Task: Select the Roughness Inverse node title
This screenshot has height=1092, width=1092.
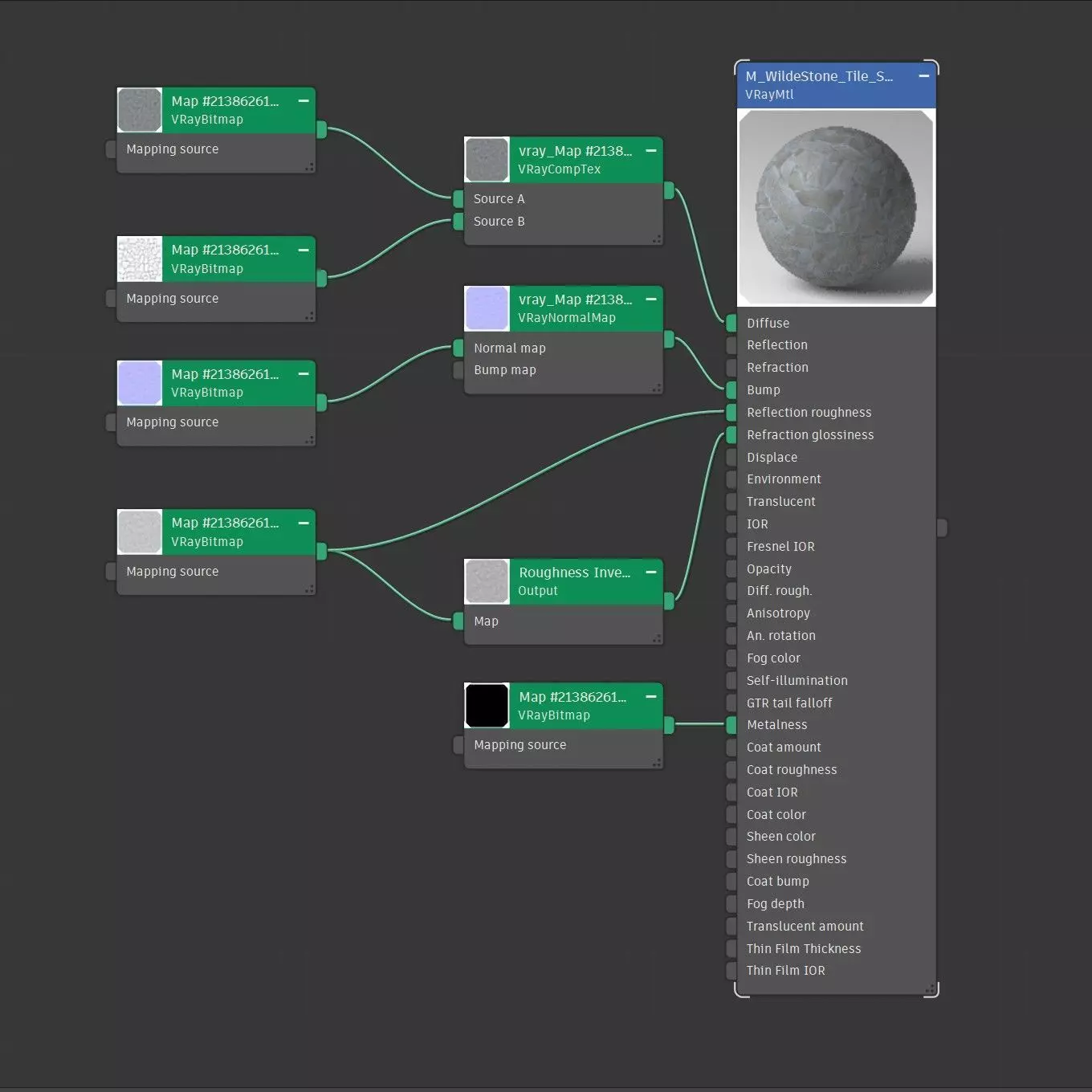Action: tap(575, 572)
